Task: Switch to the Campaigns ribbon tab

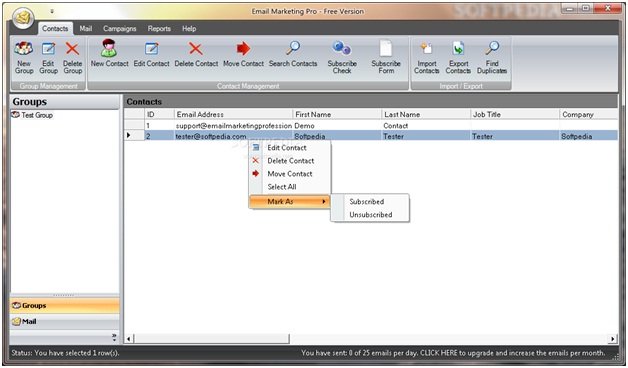Action: 119,28
